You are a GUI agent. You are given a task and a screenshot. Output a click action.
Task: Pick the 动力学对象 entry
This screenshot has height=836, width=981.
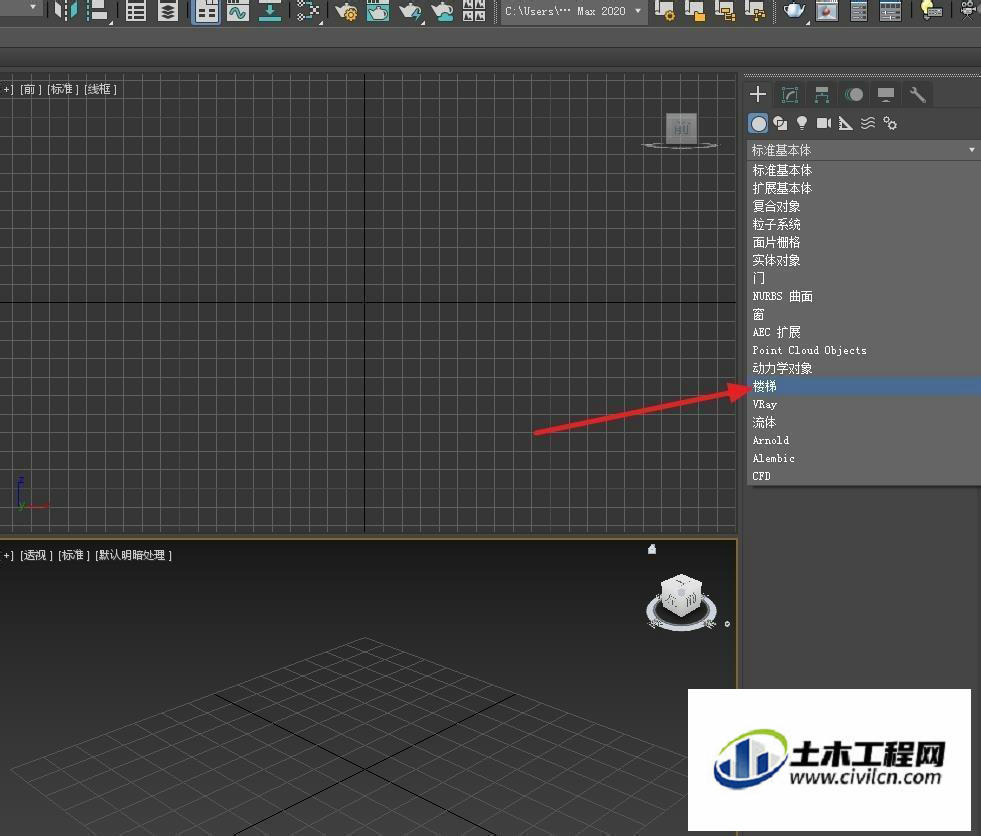click(x=864, y=369)
